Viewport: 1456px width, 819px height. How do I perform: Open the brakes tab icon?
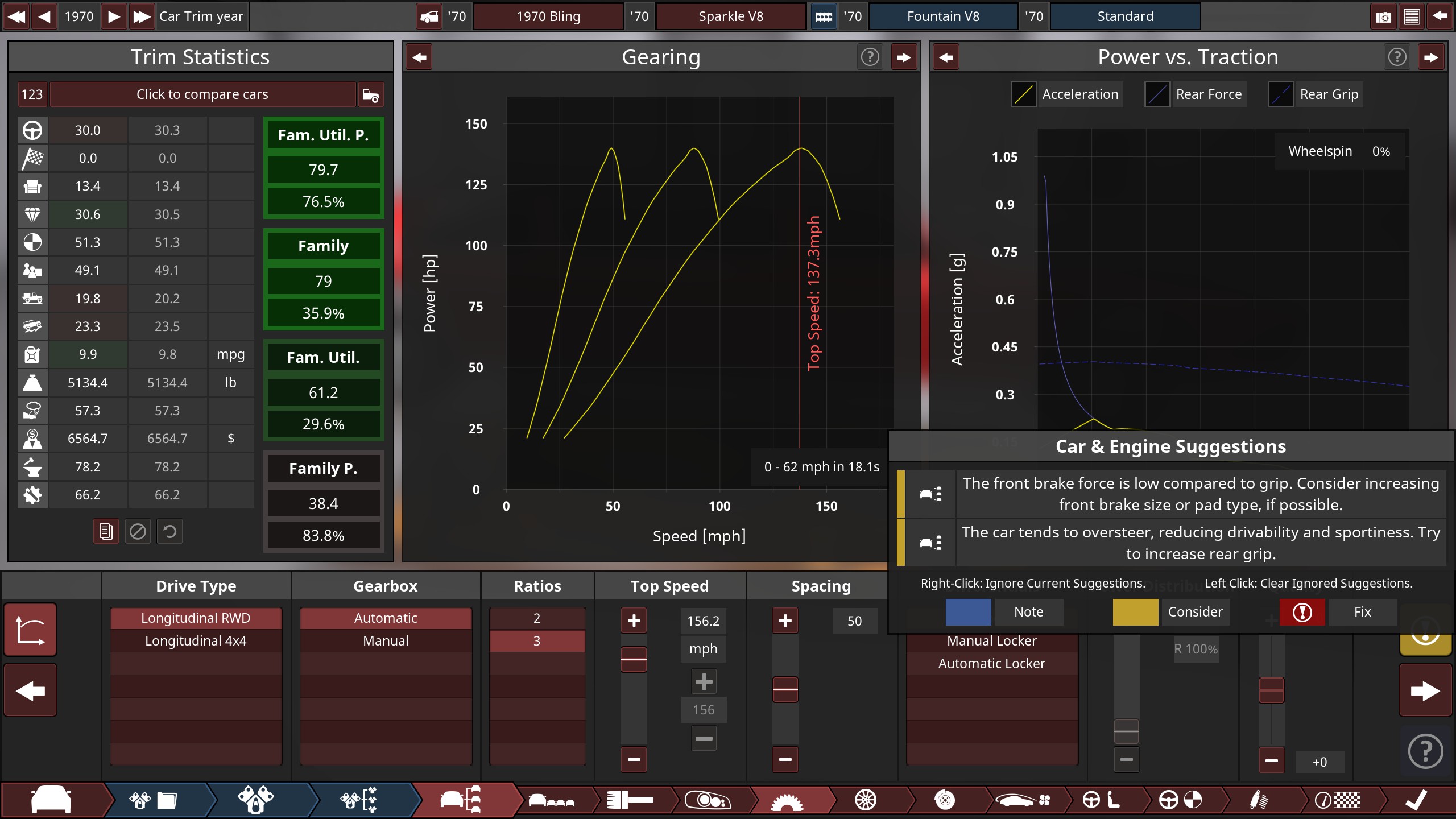[945, 800]
